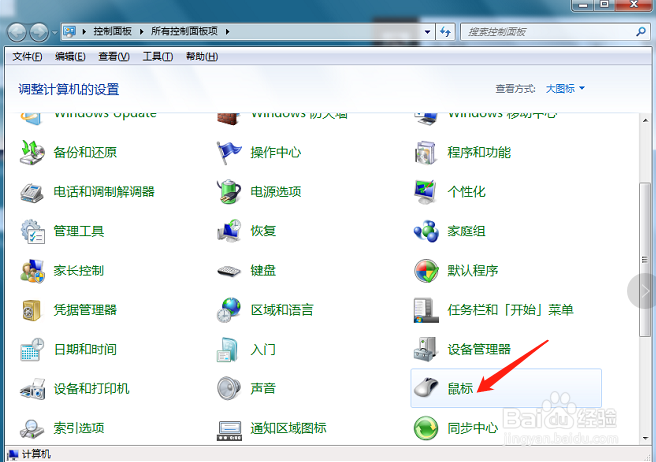656x462 pixels.
Task: Click the 默认程序 icon
Action: 426,270
